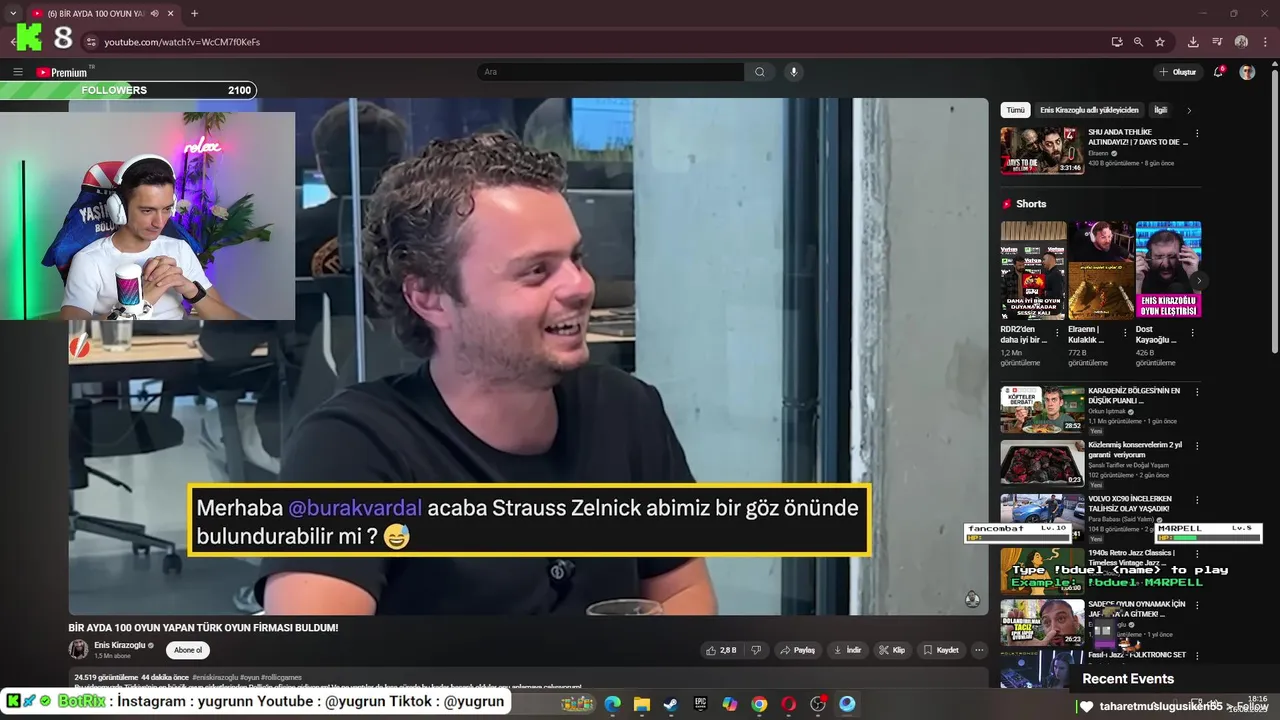Open more actions three-dot under video
The height and width of the screenshot is (720, 1280).
tap(979, 650)
